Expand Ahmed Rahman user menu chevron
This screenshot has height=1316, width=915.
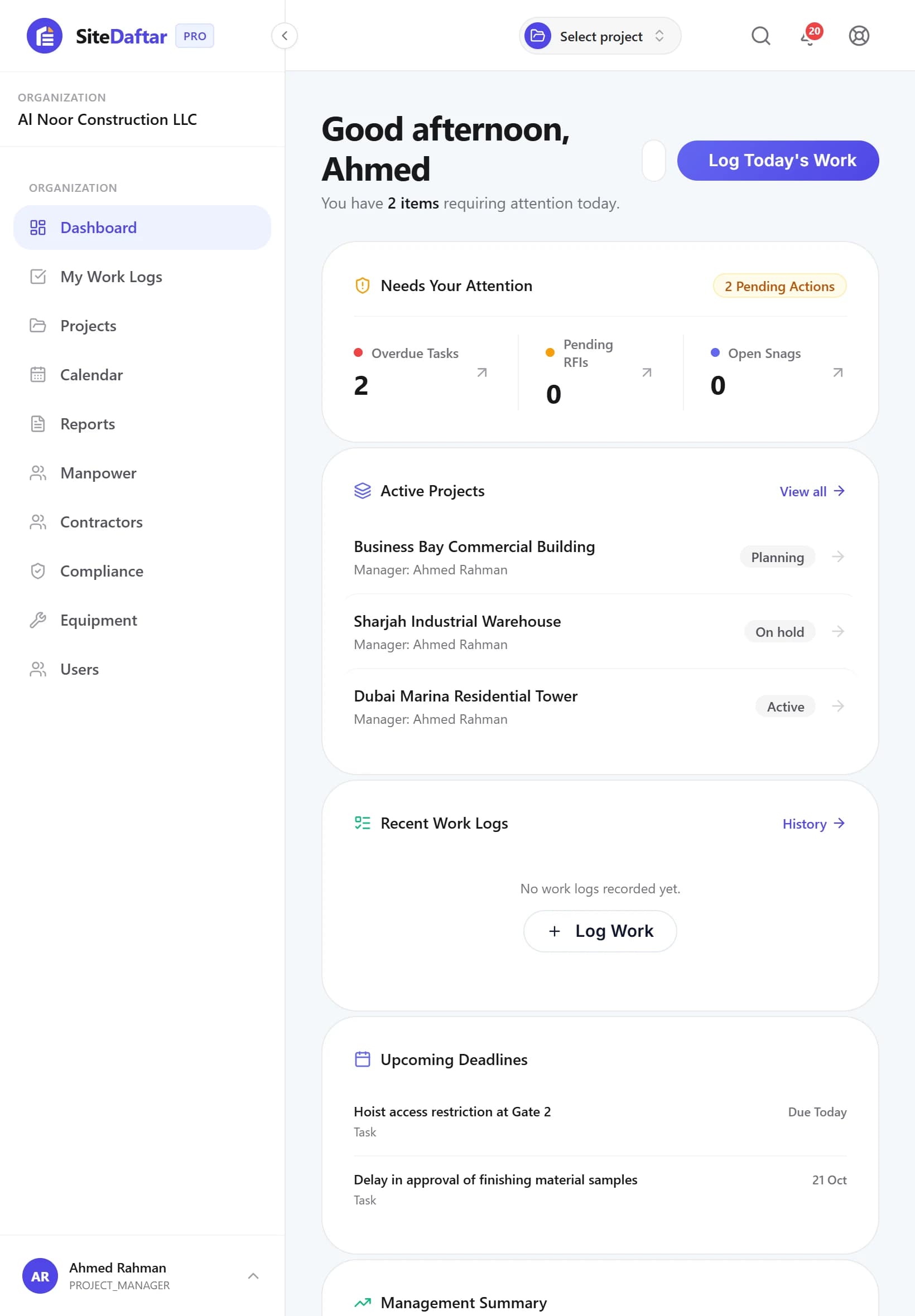click(253, 1276)
